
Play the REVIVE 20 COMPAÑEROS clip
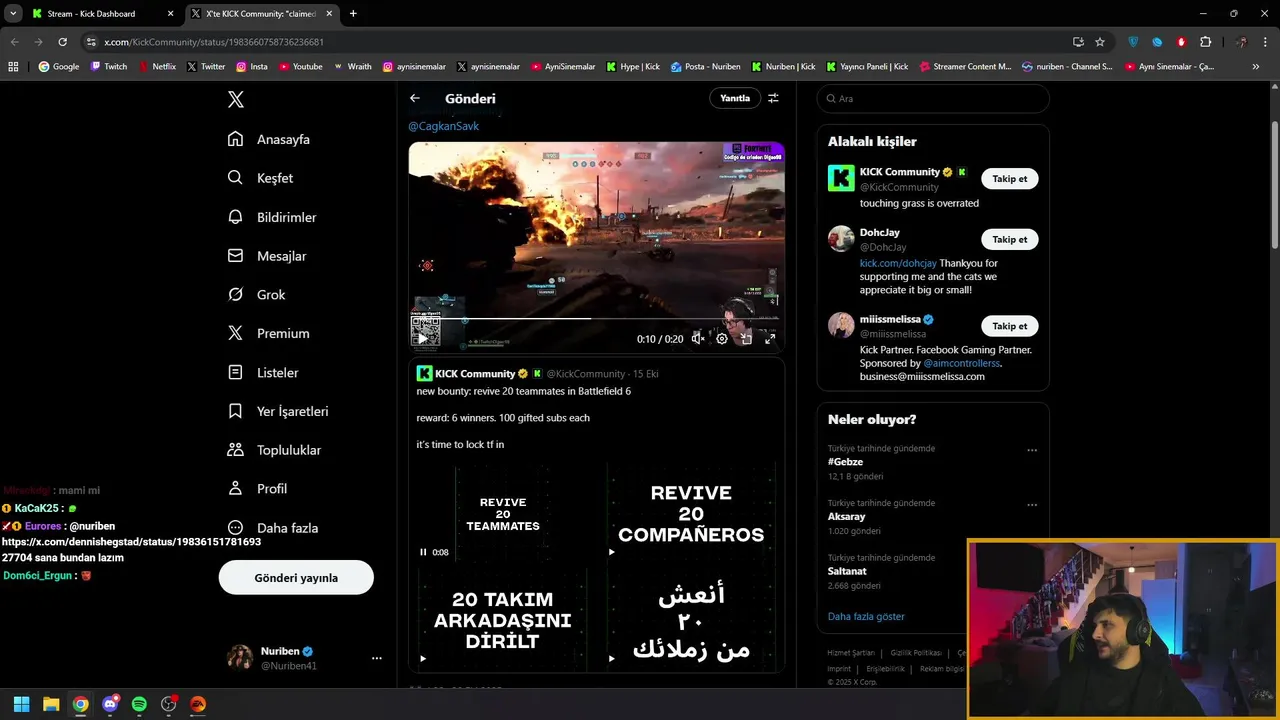pyautogui.click(x=612, y=552)
